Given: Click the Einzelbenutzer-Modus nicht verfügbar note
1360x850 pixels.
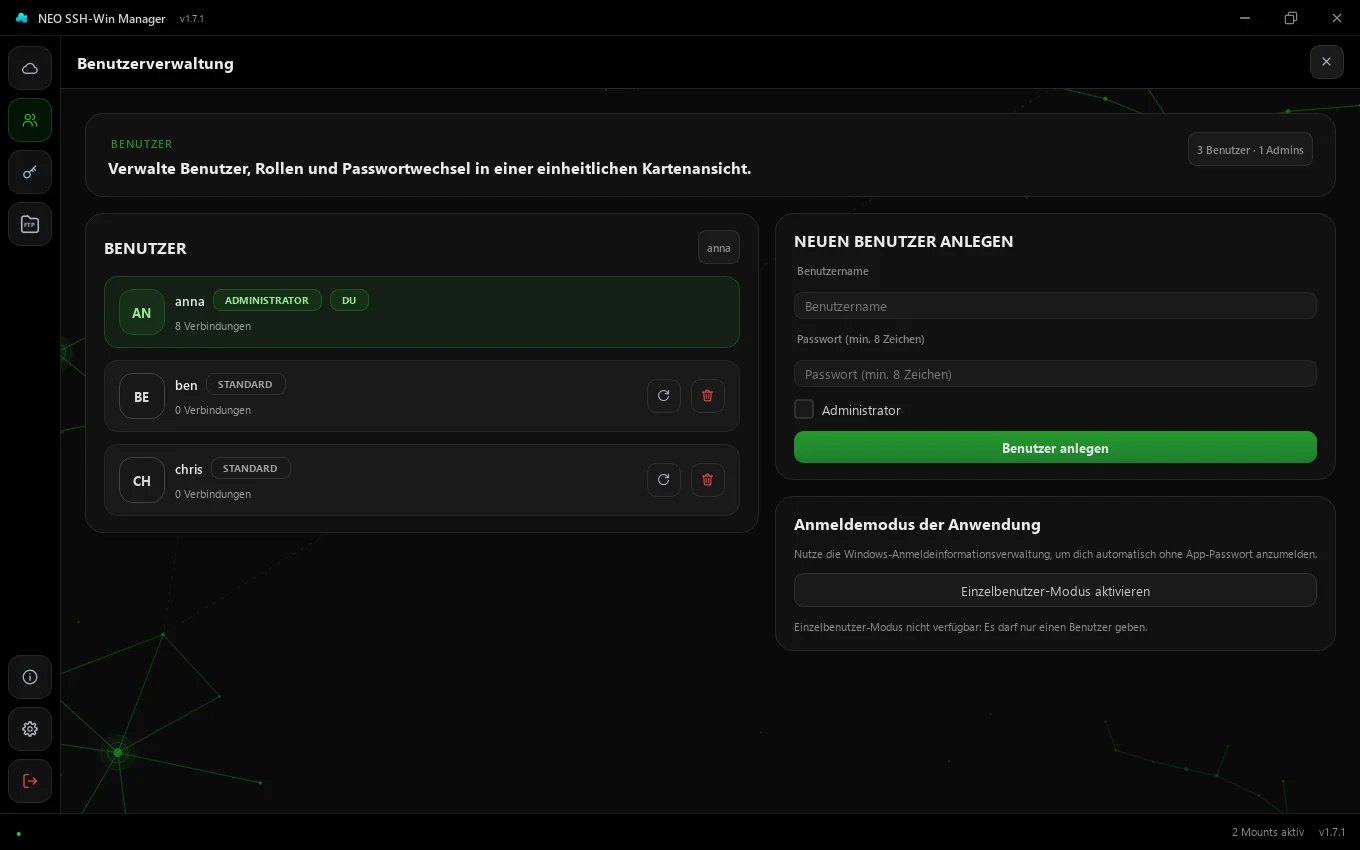Looking at the screenshot, I should pyautogui.click(x=970, y=627).
